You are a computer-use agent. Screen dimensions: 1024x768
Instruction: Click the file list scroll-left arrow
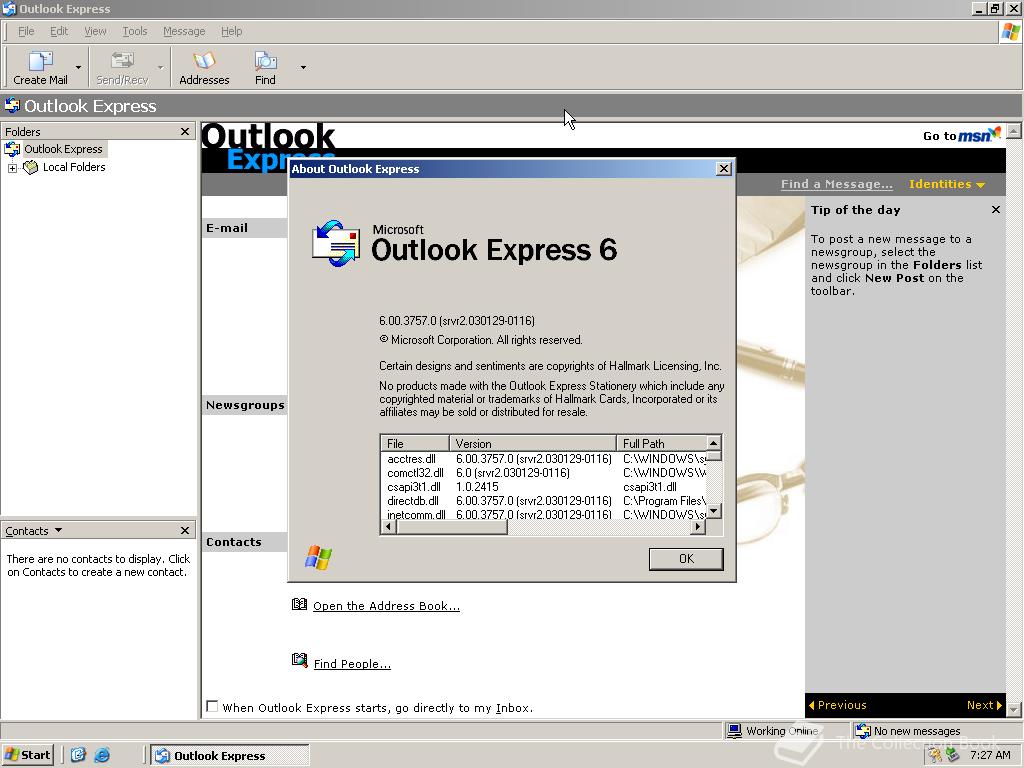(389, 527)
